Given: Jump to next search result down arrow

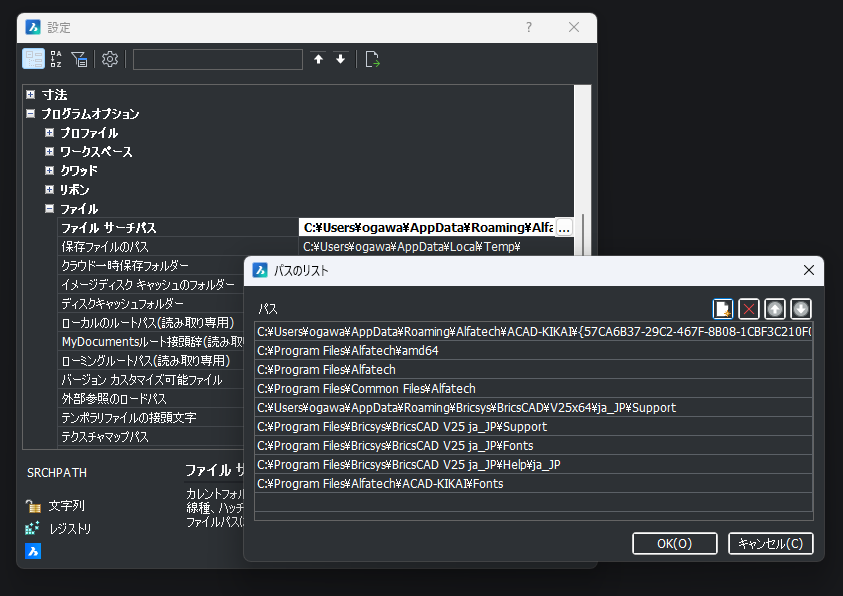Looking at the screenshot, I should coord(340,59).
